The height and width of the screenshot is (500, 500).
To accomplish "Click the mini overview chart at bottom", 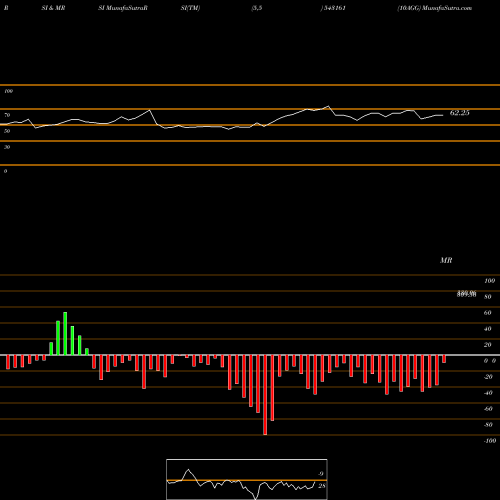I will click(x=247, y=479).
